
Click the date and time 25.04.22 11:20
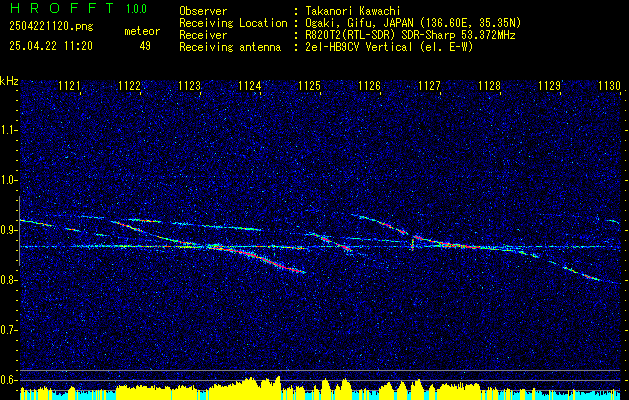(x=51, y=46)
